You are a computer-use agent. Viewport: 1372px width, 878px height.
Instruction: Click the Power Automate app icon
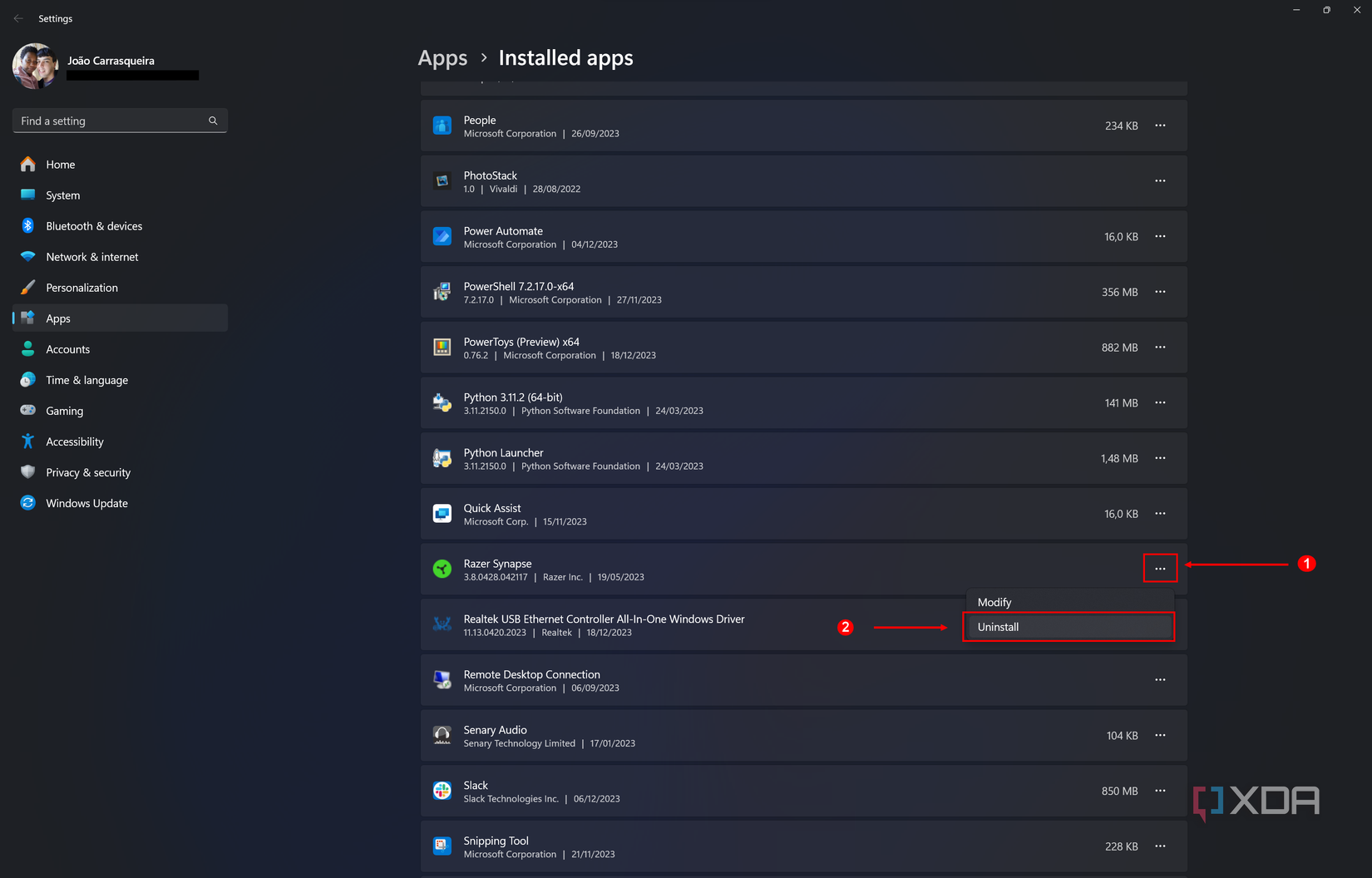(x=442, y=237)
